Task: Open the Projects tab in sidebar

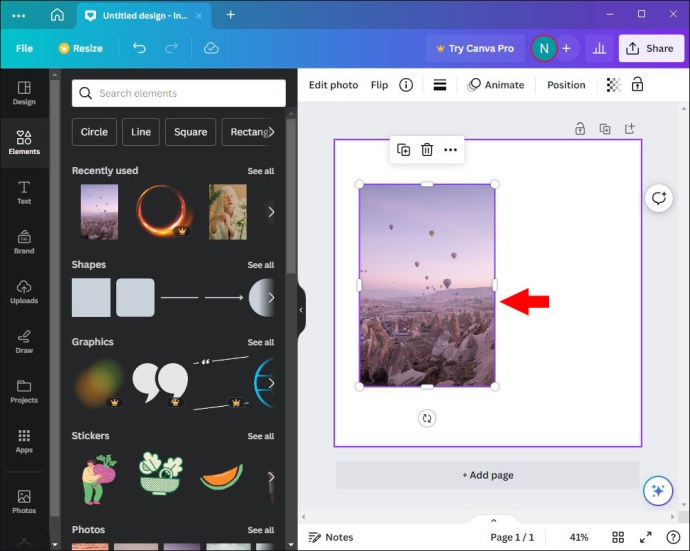Action: pos(24,391)
